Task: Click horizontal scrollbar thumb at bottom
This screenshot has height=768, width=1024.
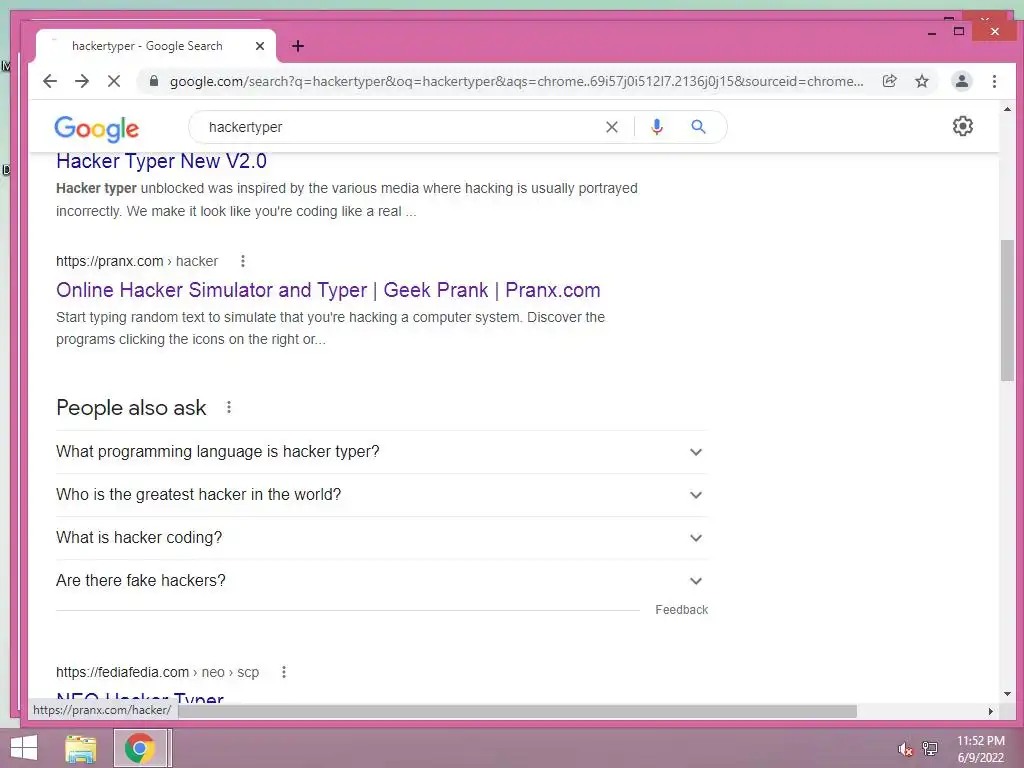Action: click(x=516, y=711)
